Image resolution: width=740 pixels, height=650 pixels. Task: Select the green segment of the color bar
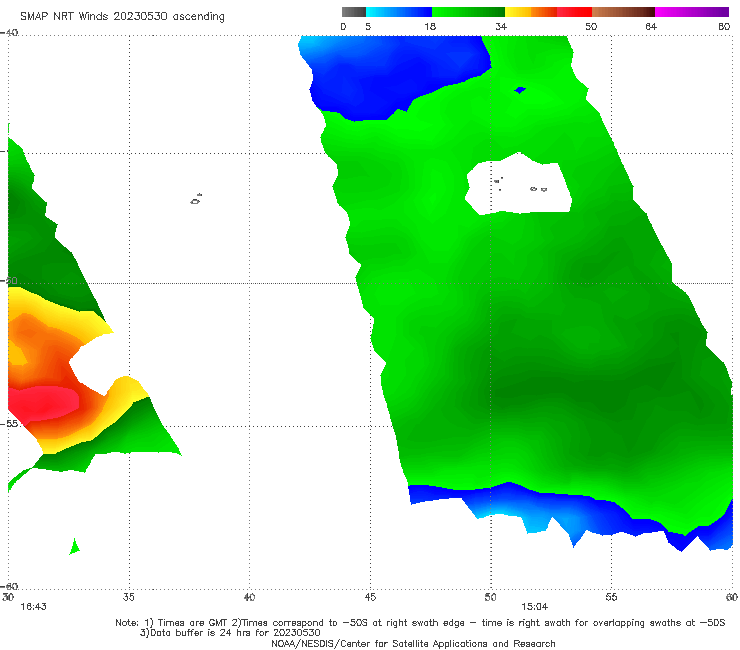(x=468, y=12)
